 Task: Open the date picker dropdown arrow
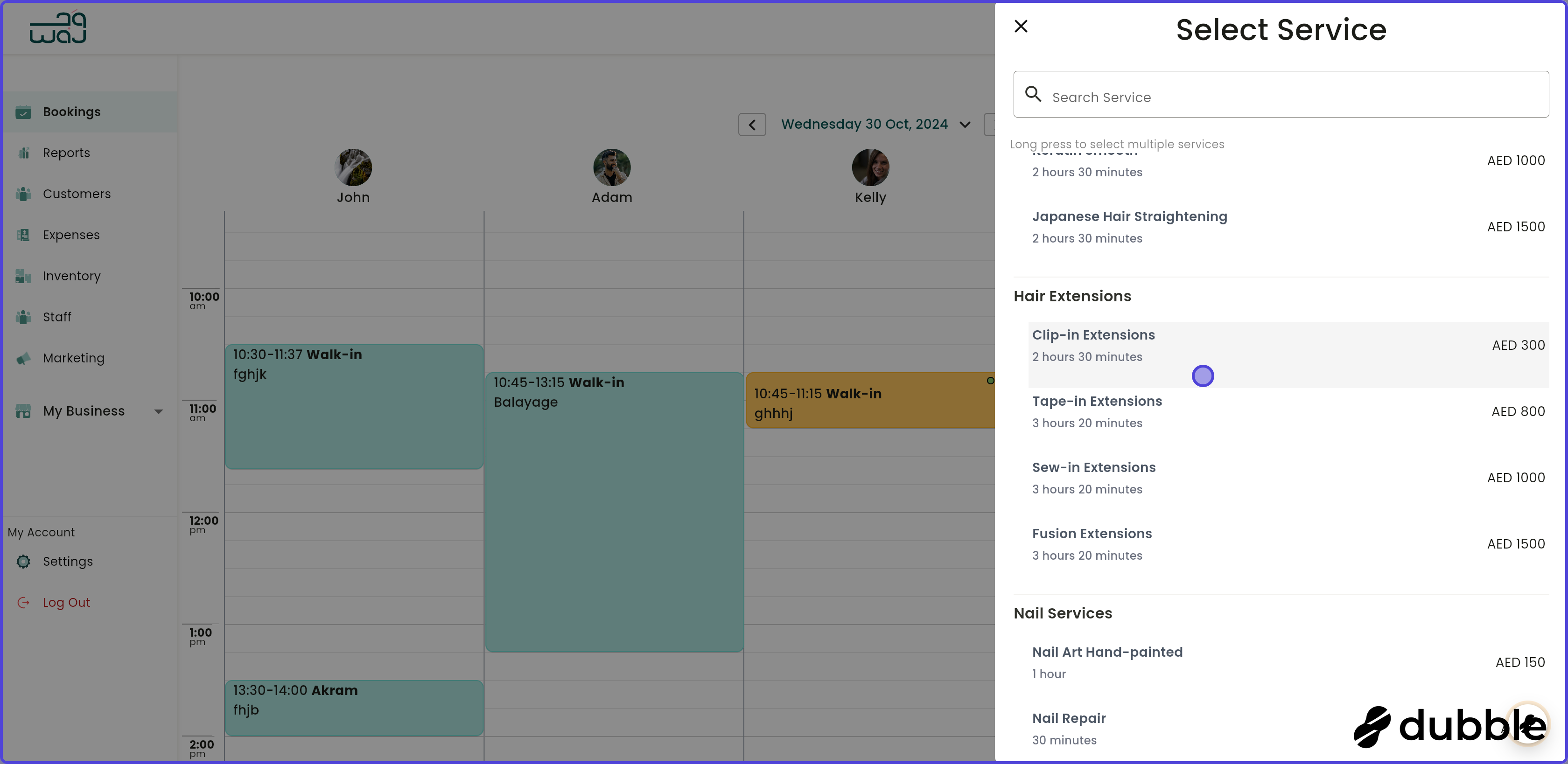[965, 124]
